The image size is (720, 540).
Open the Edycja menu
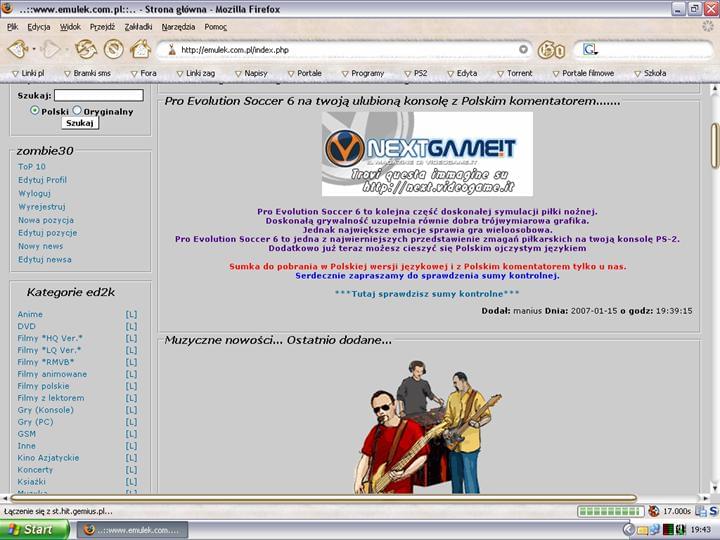pyautogui.click(x=39, y=27)
